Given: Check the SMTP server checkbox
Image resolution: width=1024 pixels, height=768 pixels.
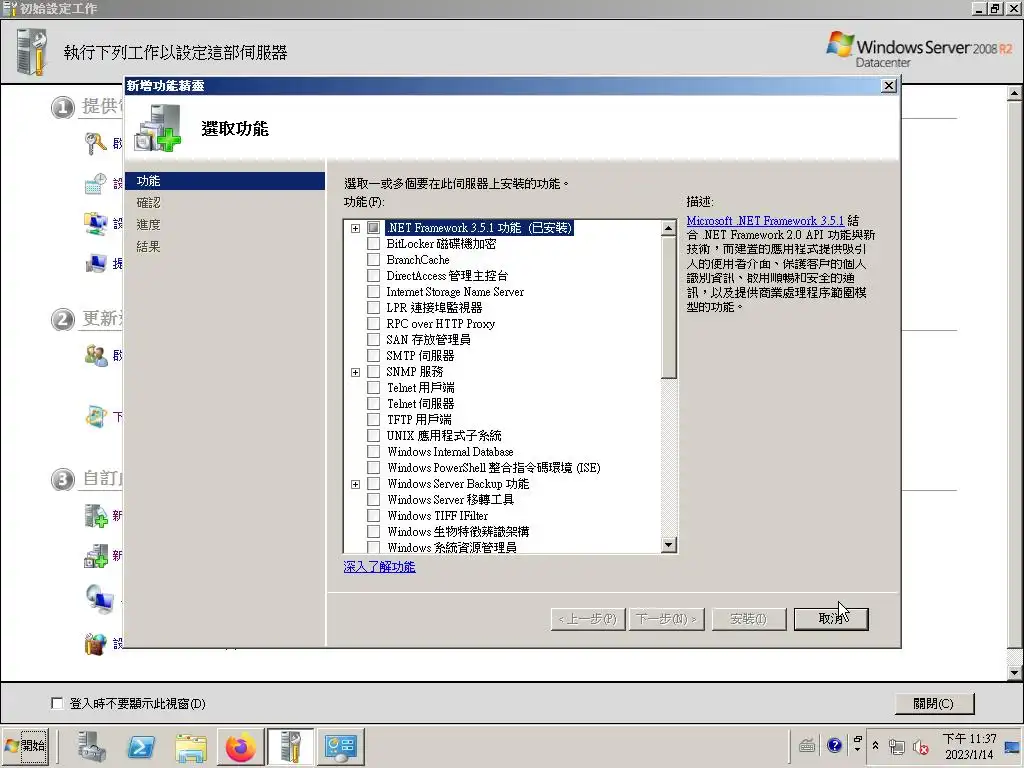Looking at the screenshot, I should tap(374, 356).
